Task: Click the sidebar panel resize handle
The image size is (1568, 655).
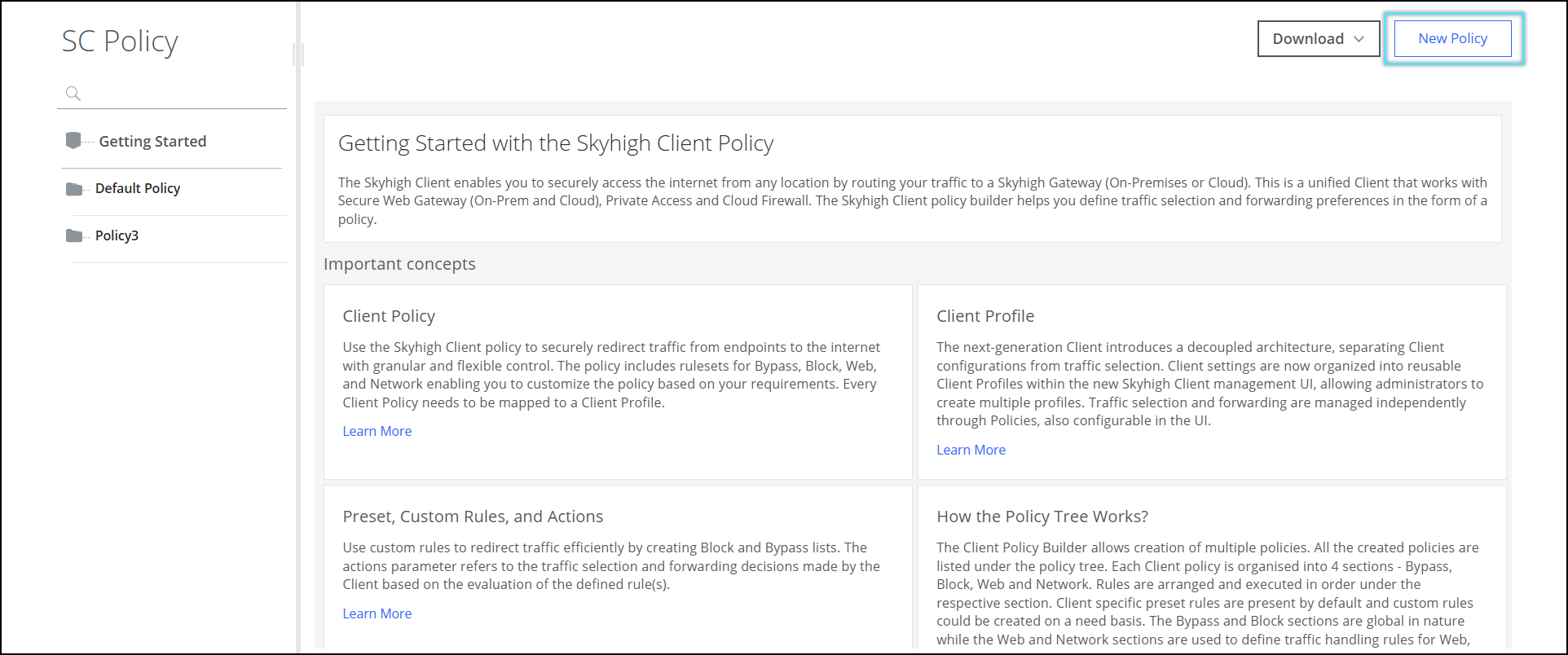Action: [298, 55]
